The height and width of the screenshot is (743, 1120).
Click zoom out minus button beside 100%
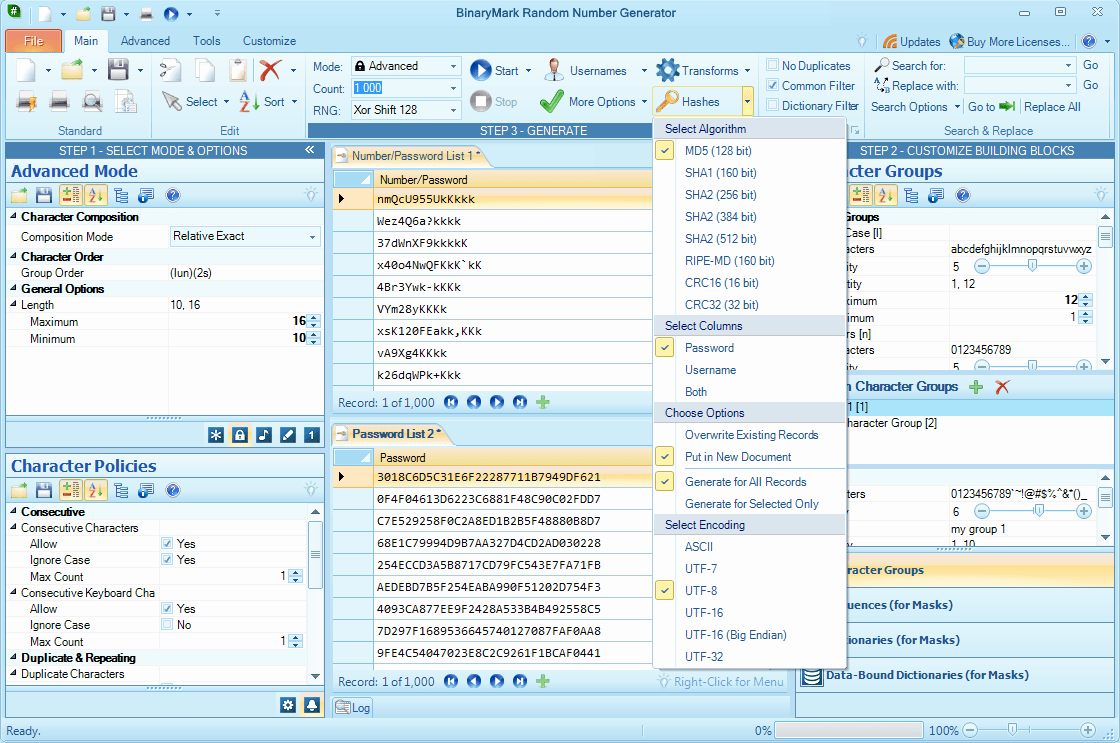970,730
